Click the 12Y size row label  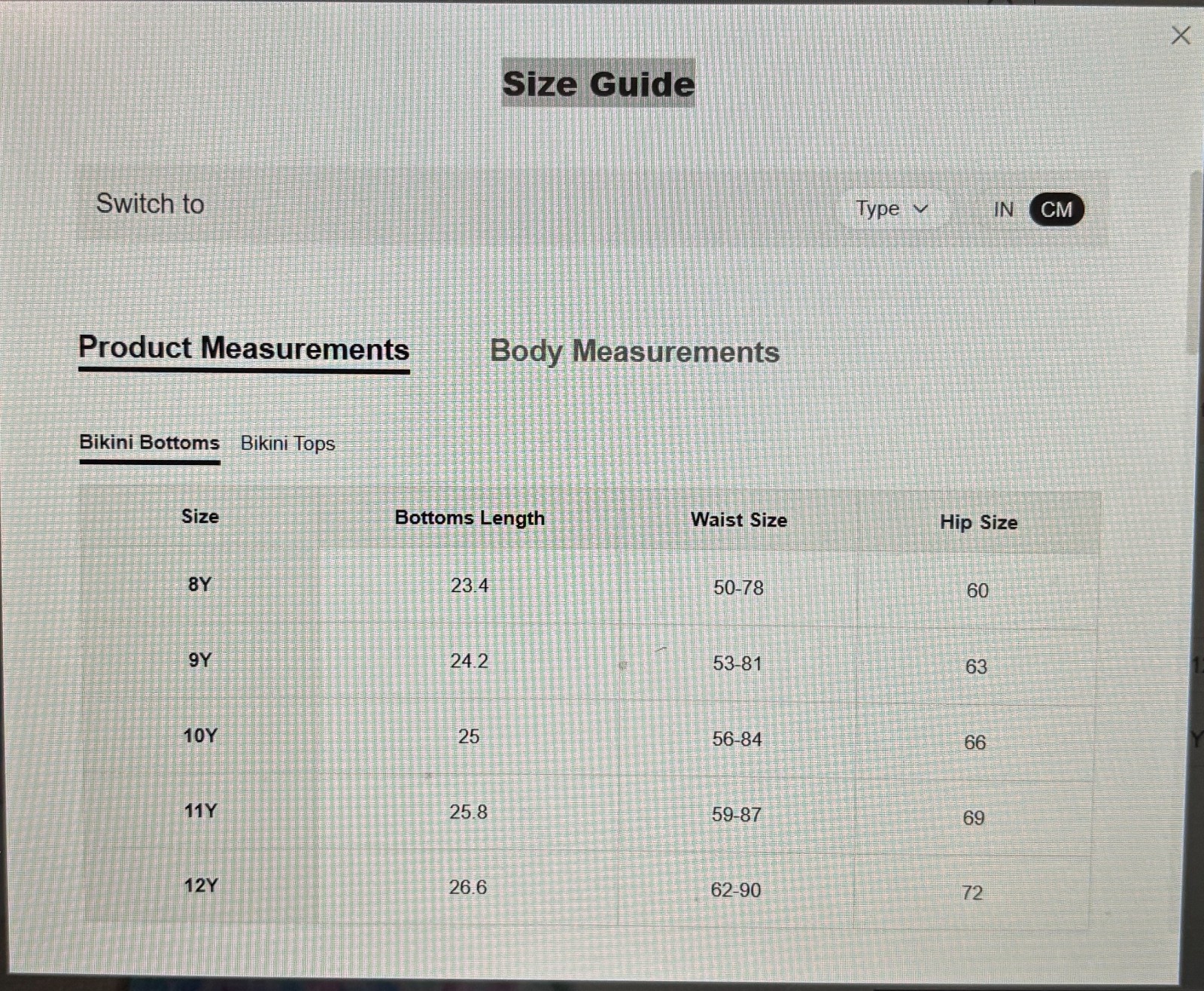pyautogui.click(x=200, y=885)
